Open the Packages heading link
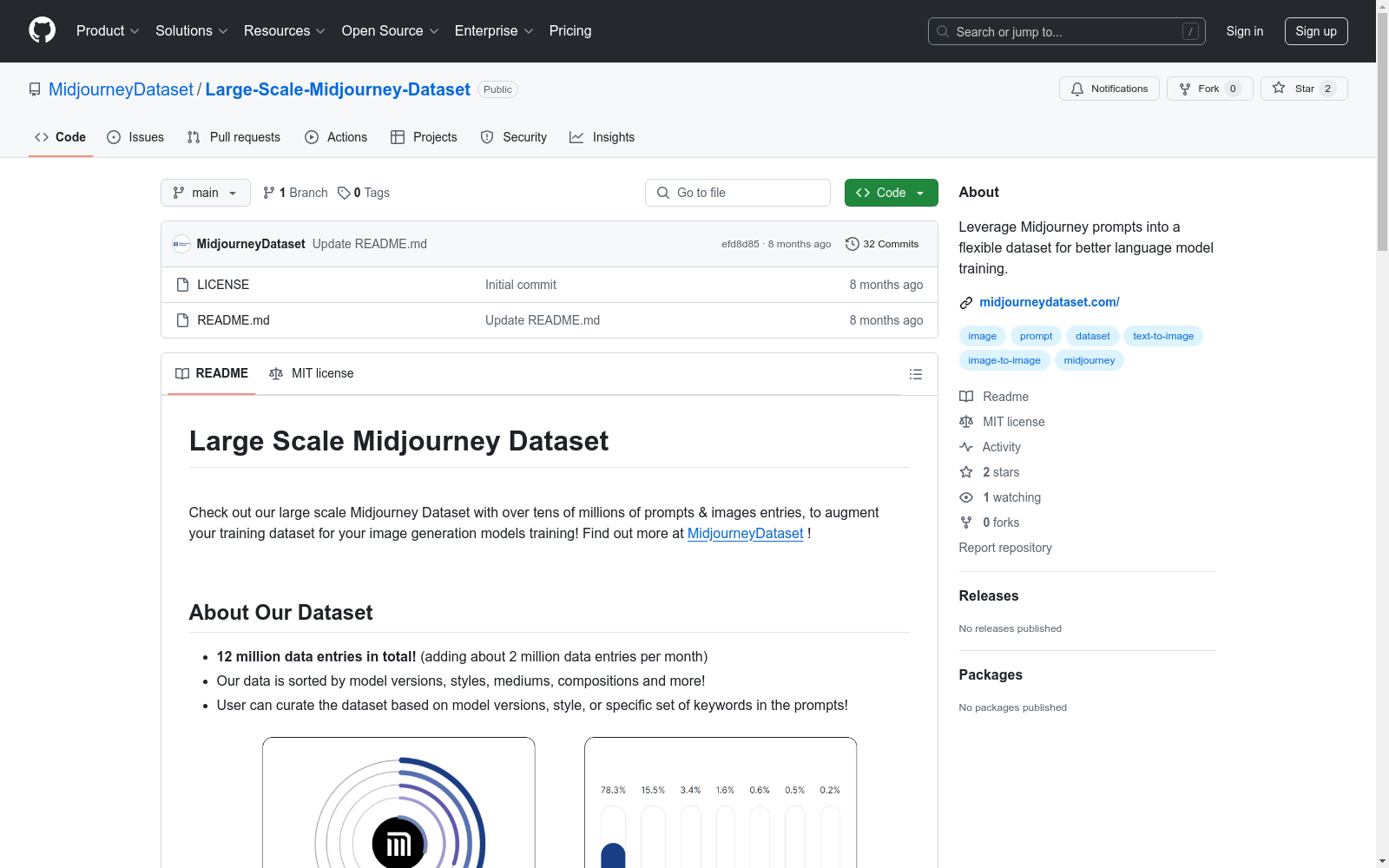1389x868 pixels. point(991,674)
